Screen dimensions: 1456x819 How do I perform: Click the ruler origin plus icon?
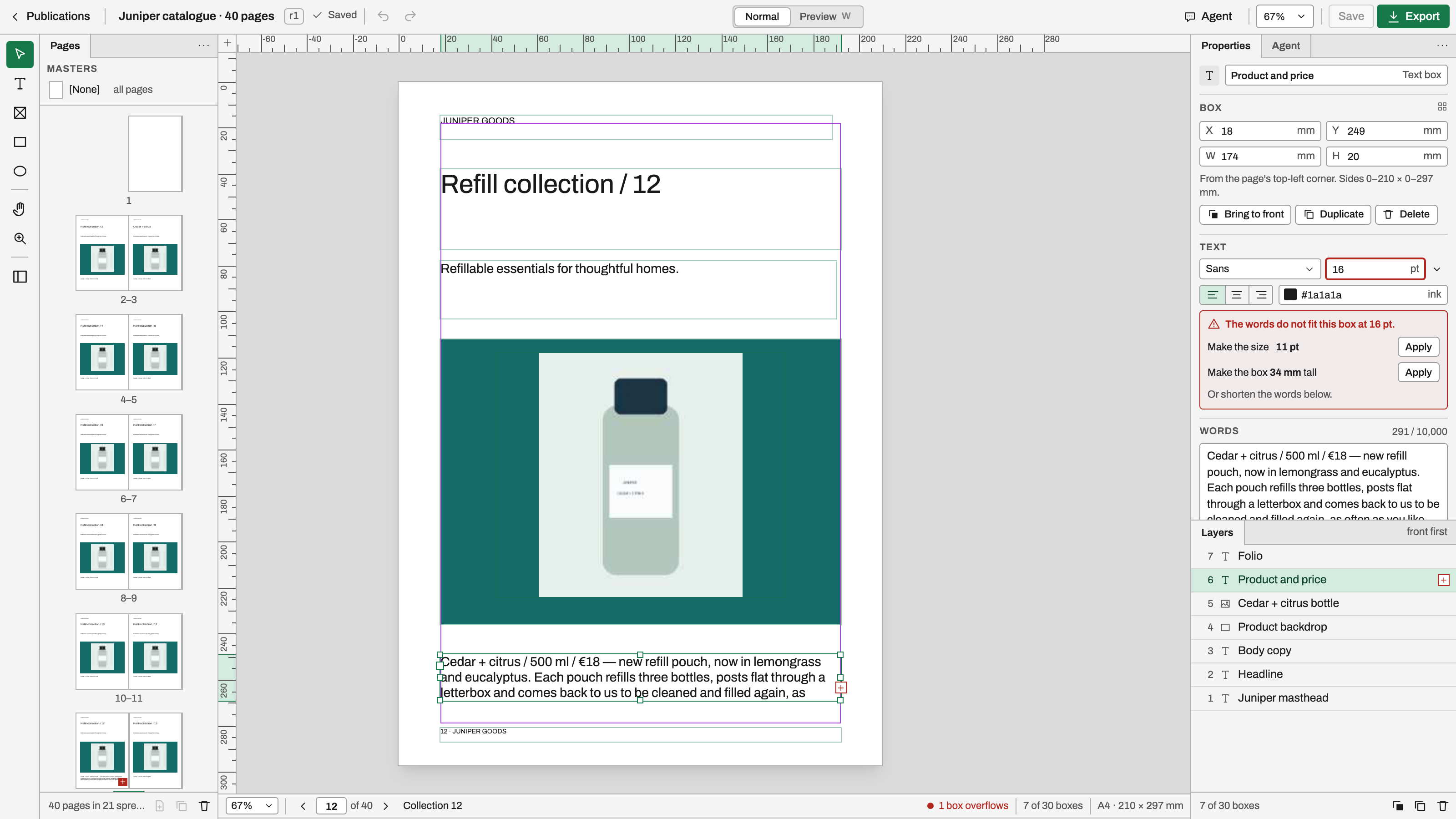click(x=227, y=43)
